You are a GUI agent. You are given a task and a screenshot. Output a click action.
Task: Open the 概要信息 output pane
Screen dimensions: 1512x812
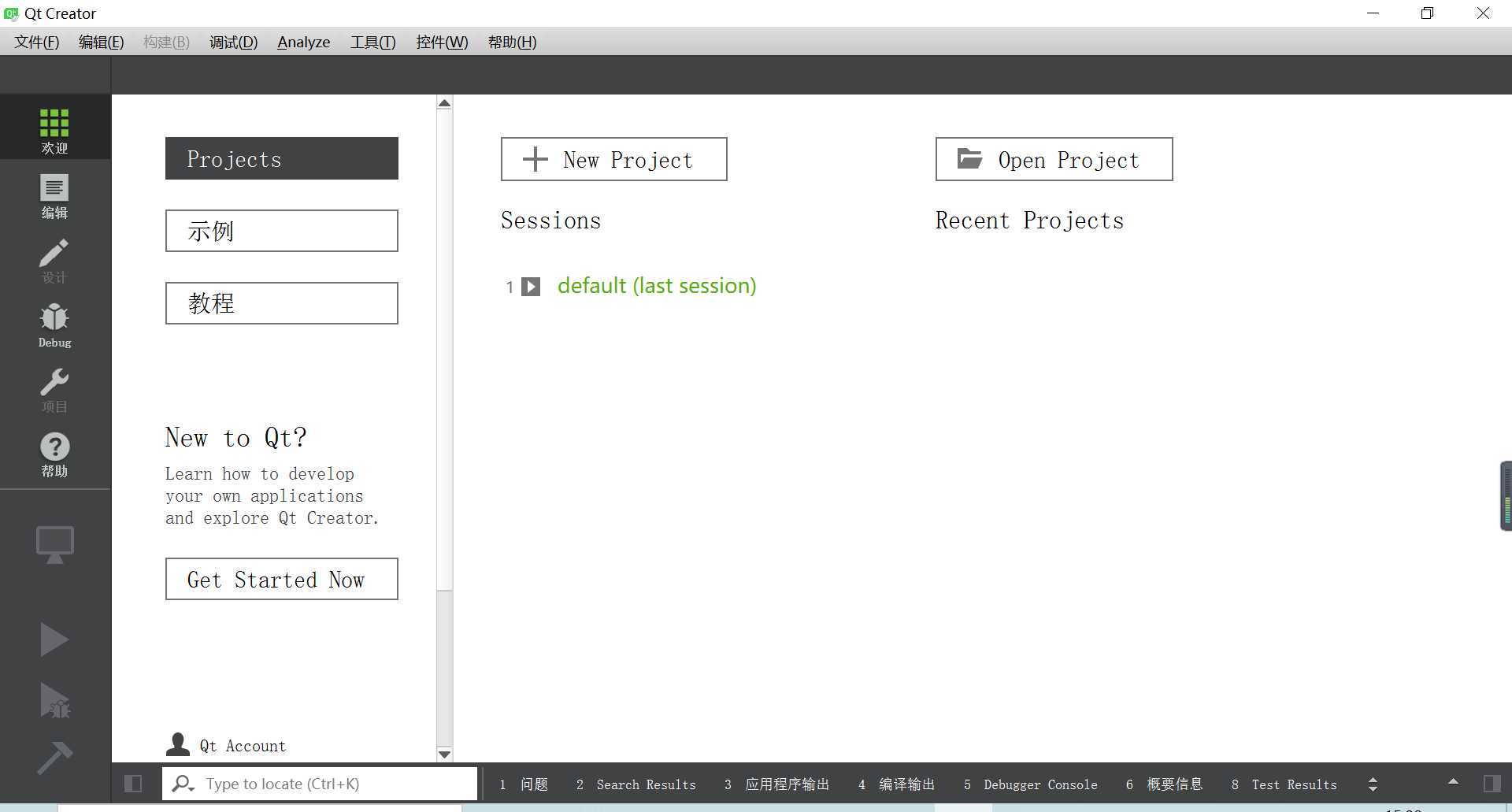click(1164, 784)
